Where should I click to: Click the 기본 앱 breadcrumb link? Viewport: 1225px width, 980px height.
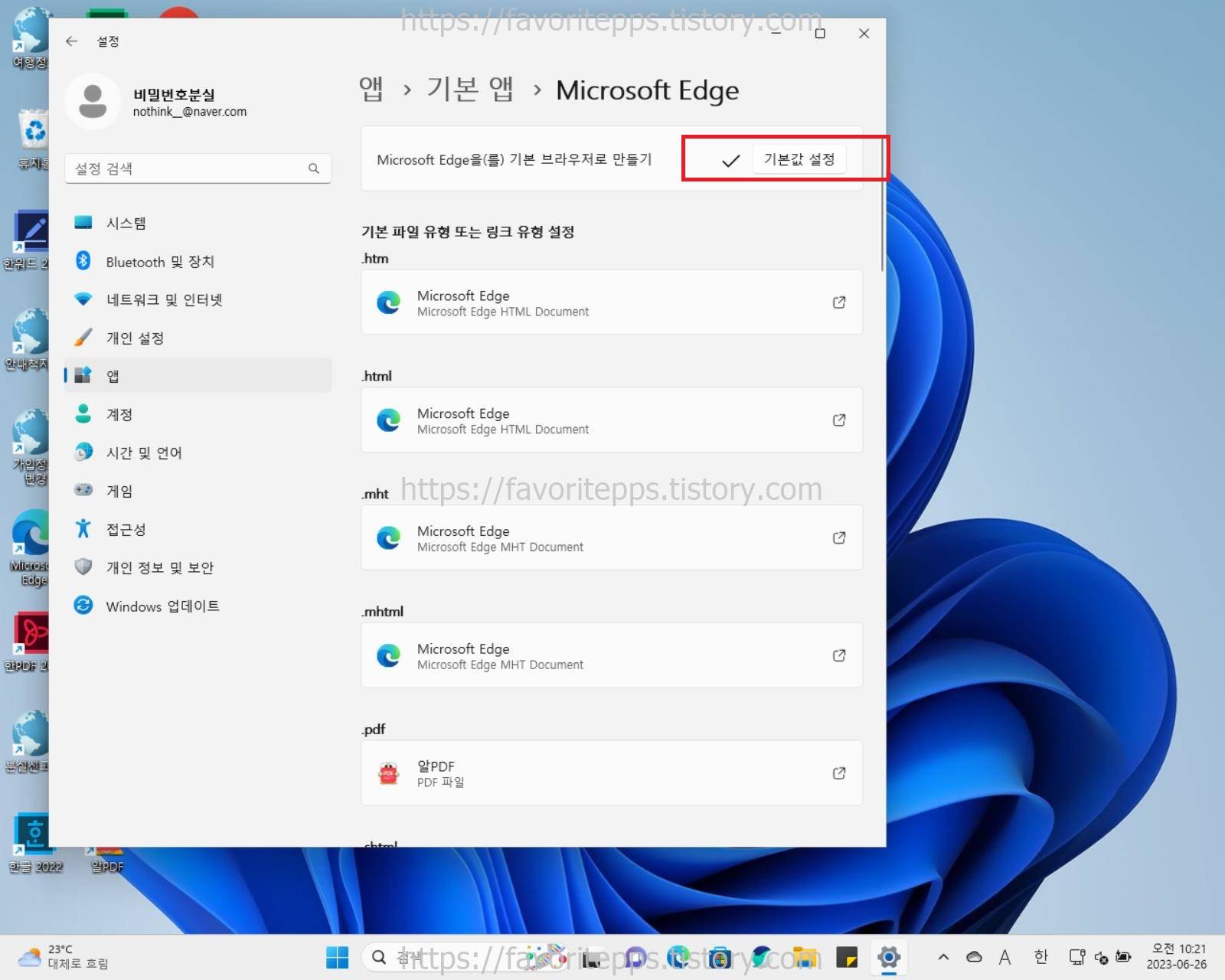[470, 90]
